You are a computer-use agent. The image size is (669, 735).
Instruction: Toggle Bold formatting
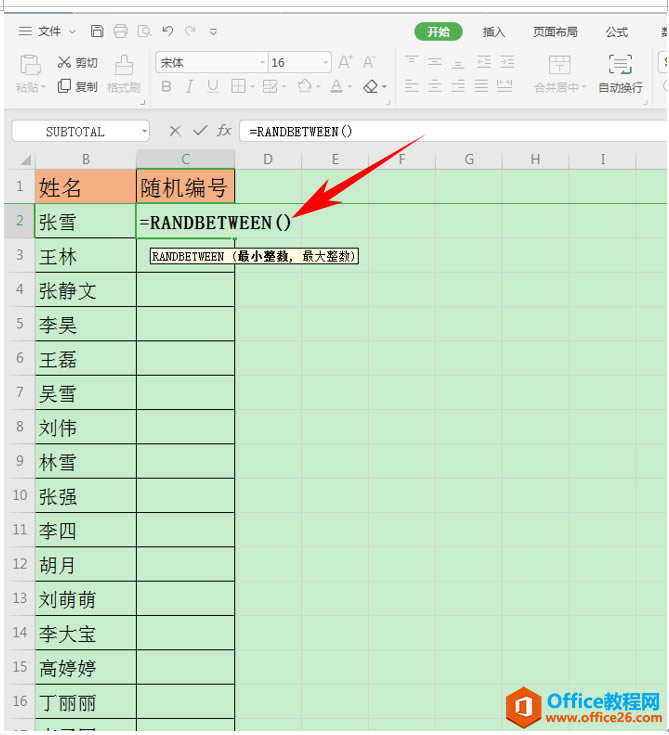coord(166,86)
